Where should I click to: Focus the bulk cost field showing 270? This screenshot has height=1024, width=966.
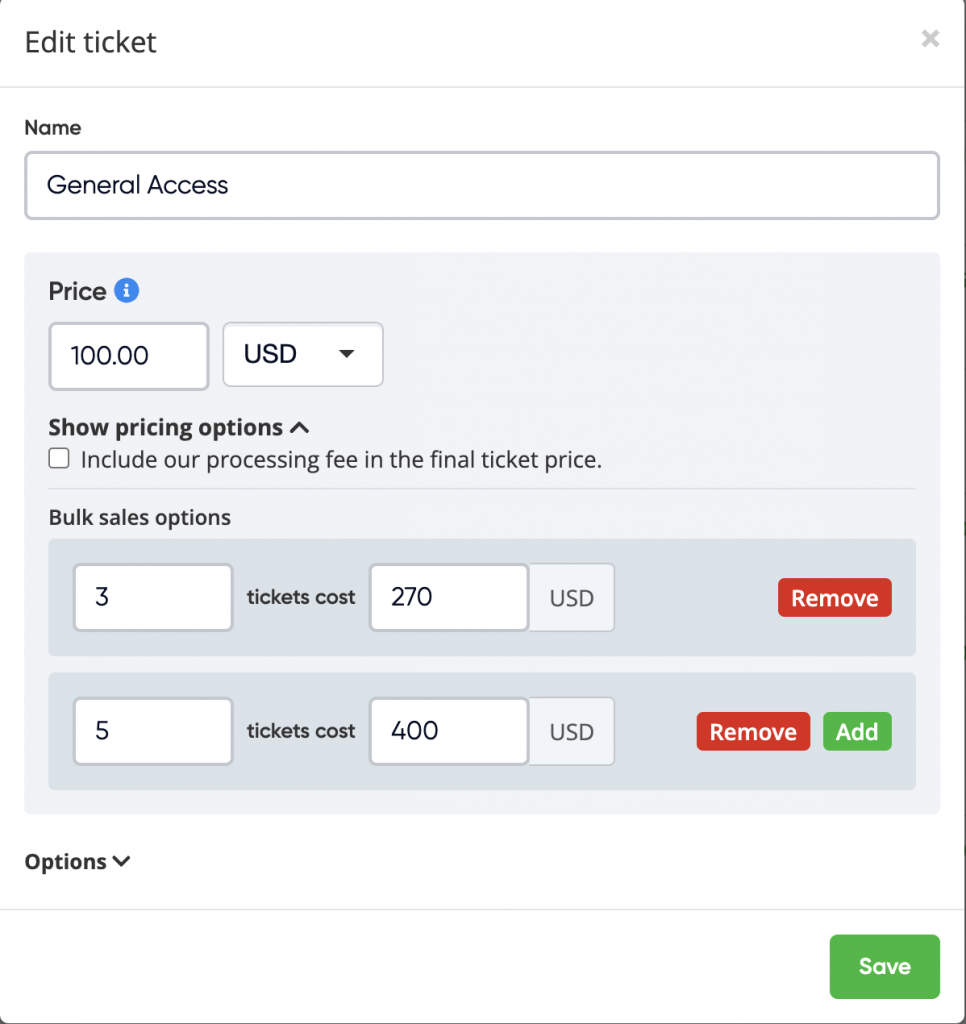pyautogui.click(x=448, y=598)
